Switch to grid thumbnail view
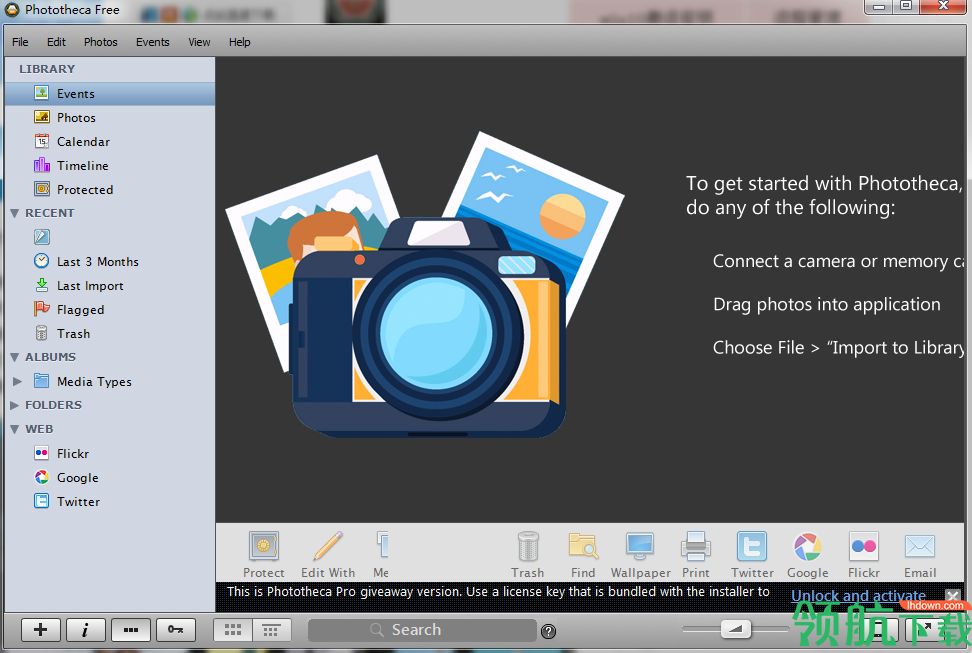Screen dimensions: 972x653 pyautogui.click(x=233, y=630)
